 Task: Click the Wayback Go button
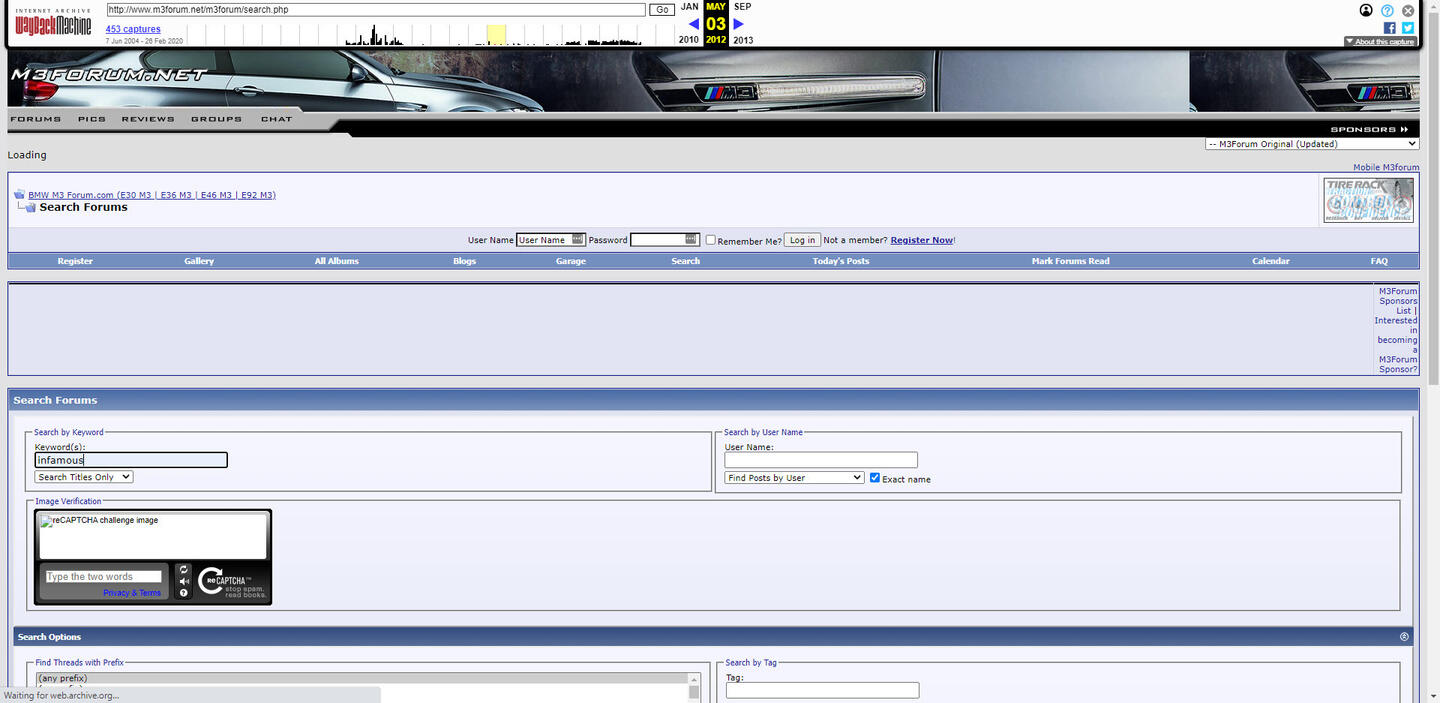coord(662,10)
